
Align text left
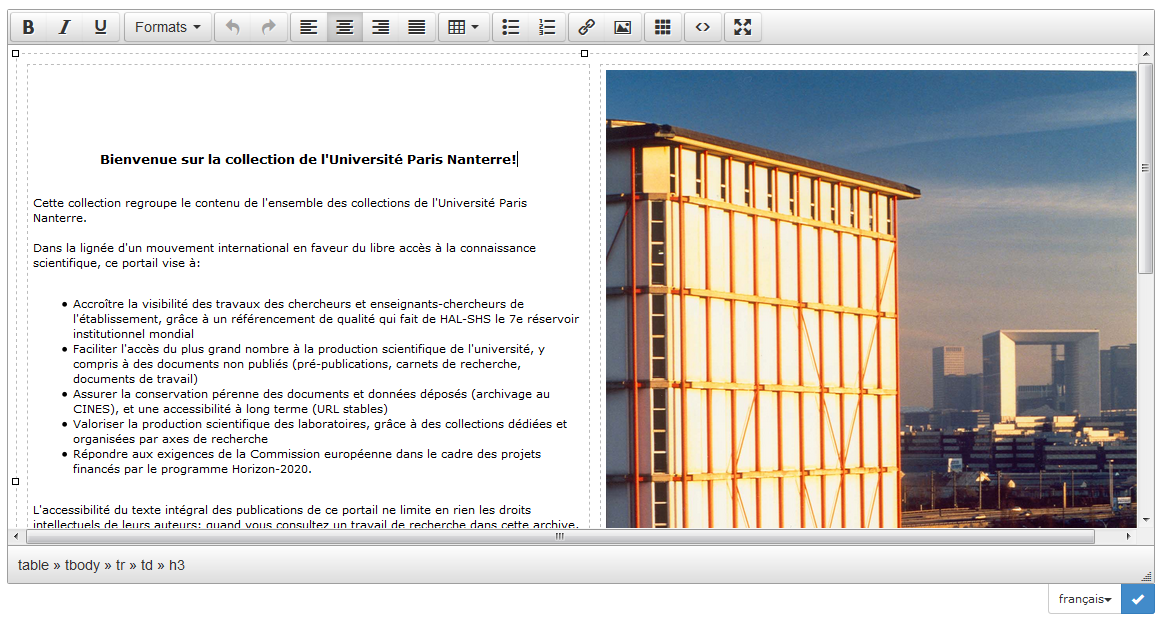click(x=308, y=27)
